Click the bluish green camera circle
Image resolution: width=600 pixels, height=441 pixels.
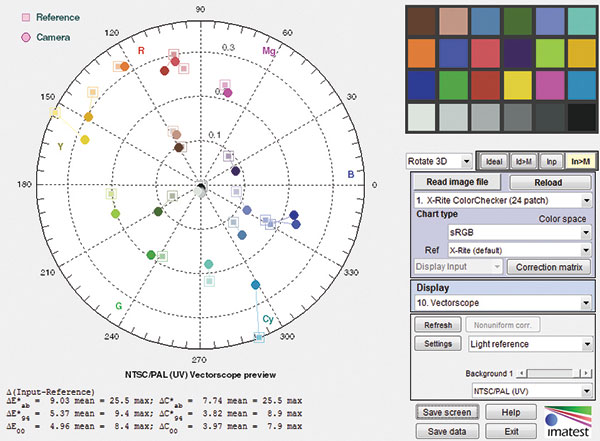(209, 264)
